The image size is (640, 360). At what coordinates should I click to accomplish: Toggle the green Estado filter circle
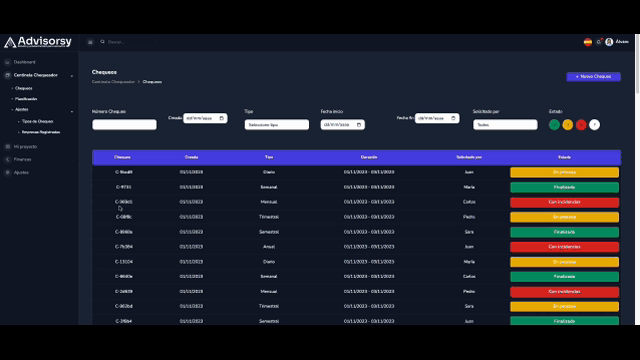[554, 124]
